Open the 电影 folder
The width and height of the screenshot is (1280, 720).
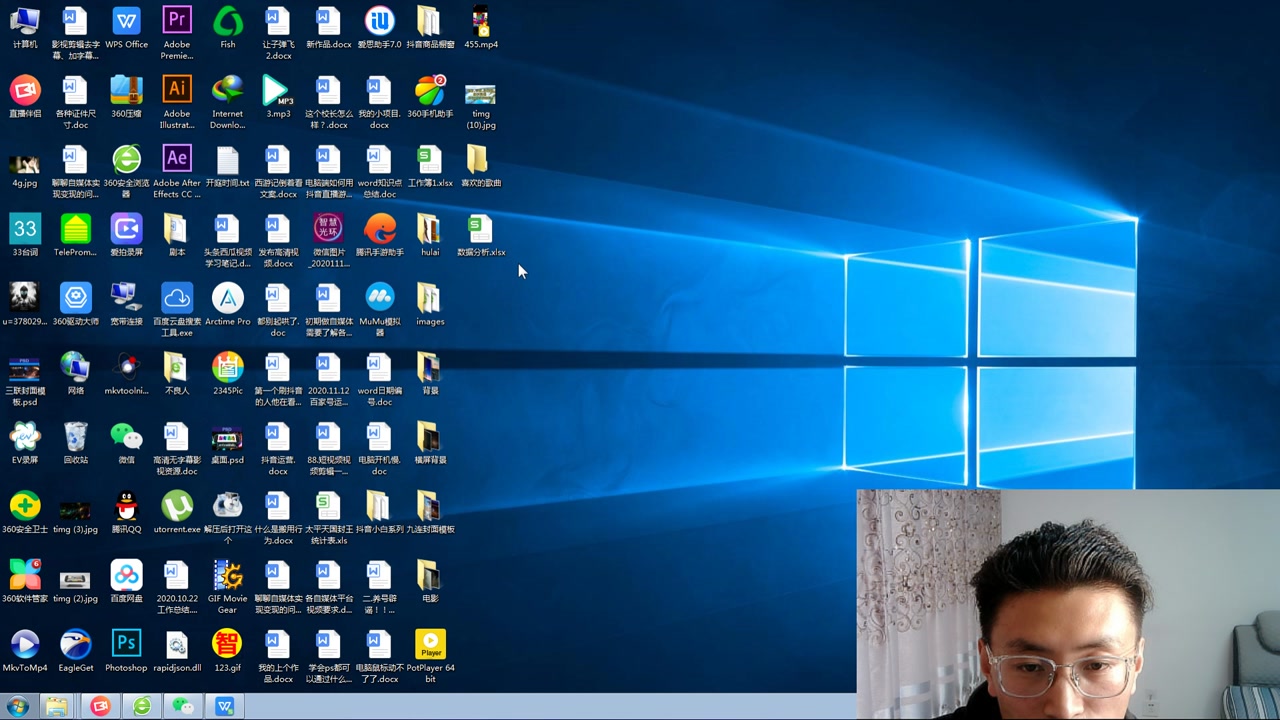pyautogui.click(x=430, y=580)
